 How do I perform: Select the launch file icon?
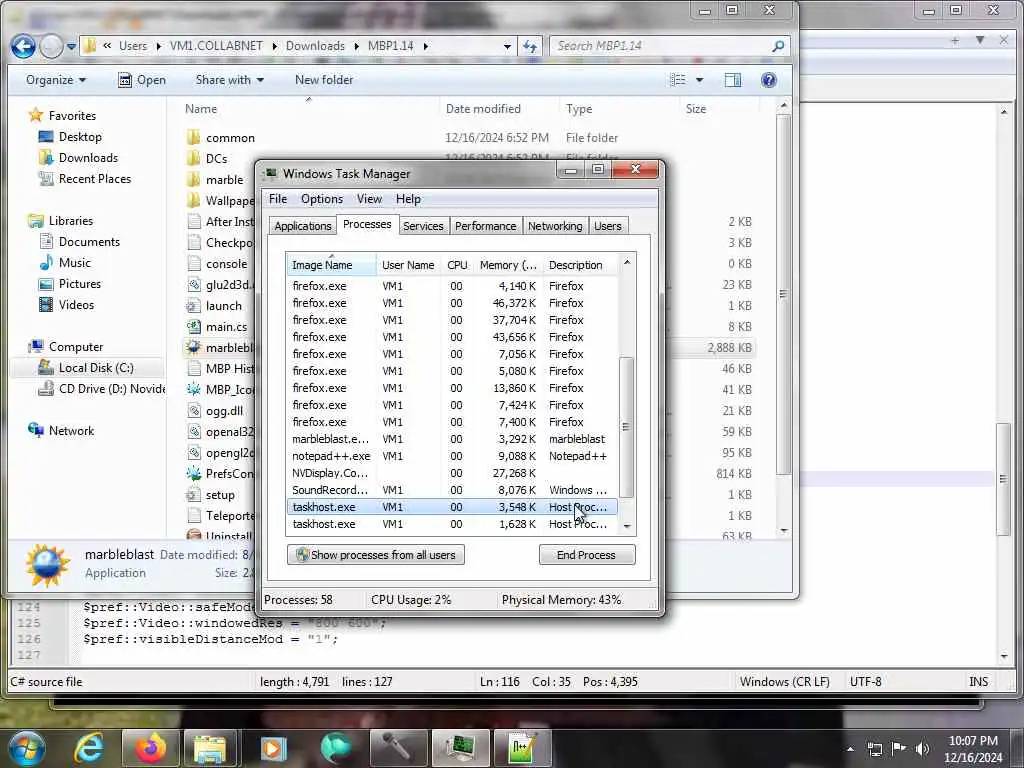tap(193, 306)
